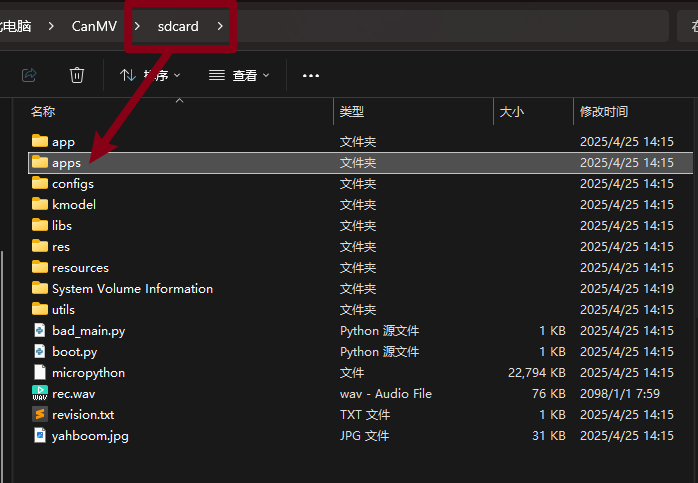Select the revision.txt file icon
The height and width of the screenshot is (483, 698).
40,414
